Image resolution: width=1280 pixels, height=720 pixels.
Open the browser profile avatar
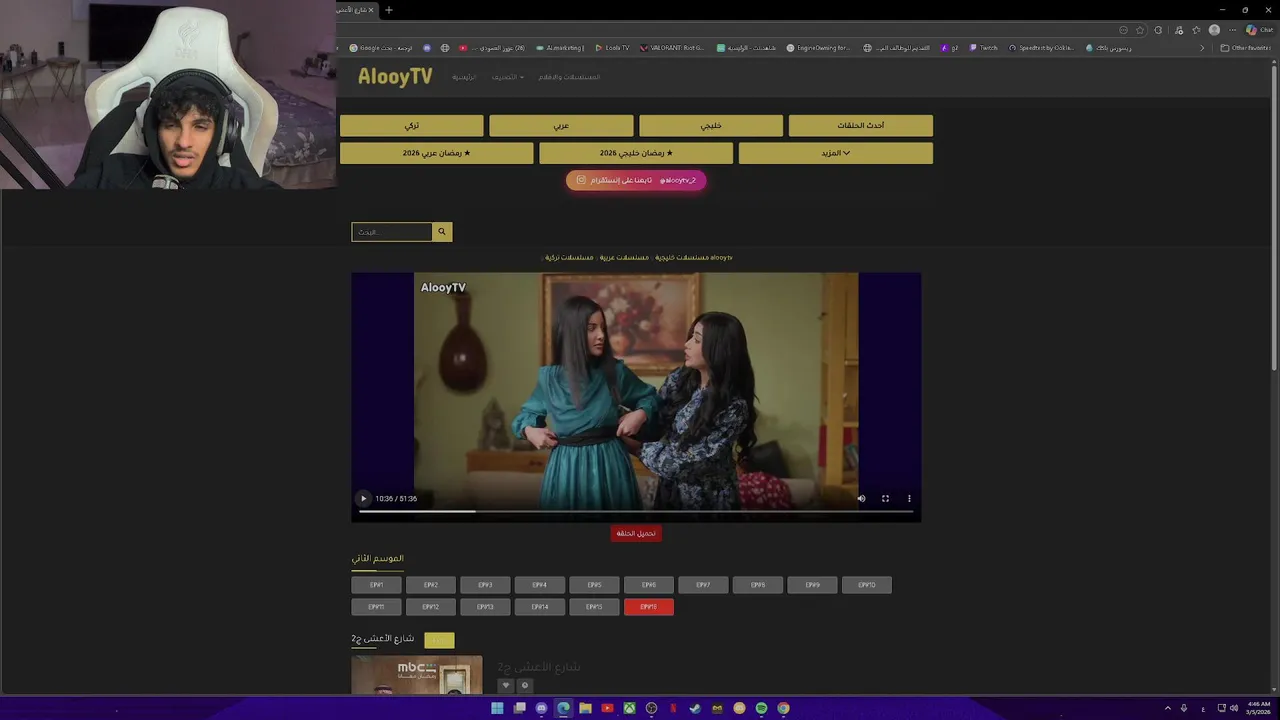(1214, 30)
